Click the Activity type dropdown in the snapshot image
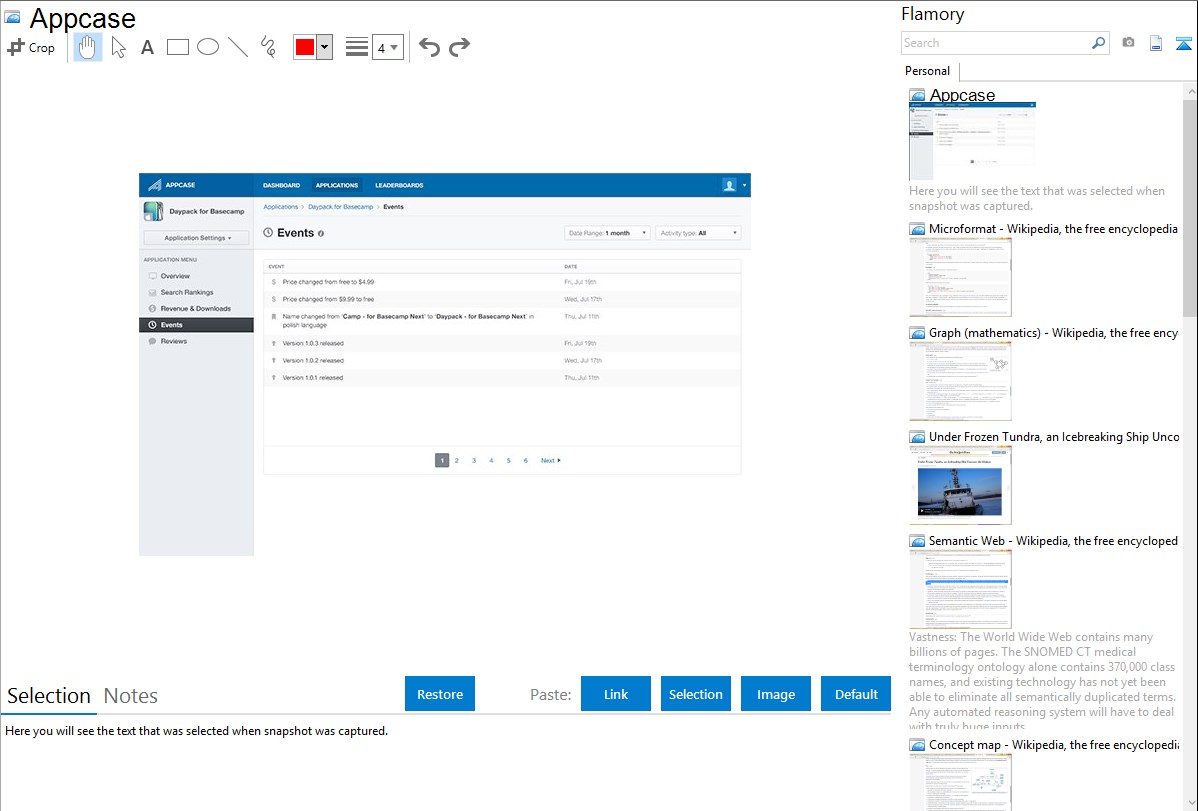The width and height of the screenshot is (1198, 811). click(698, 233)
